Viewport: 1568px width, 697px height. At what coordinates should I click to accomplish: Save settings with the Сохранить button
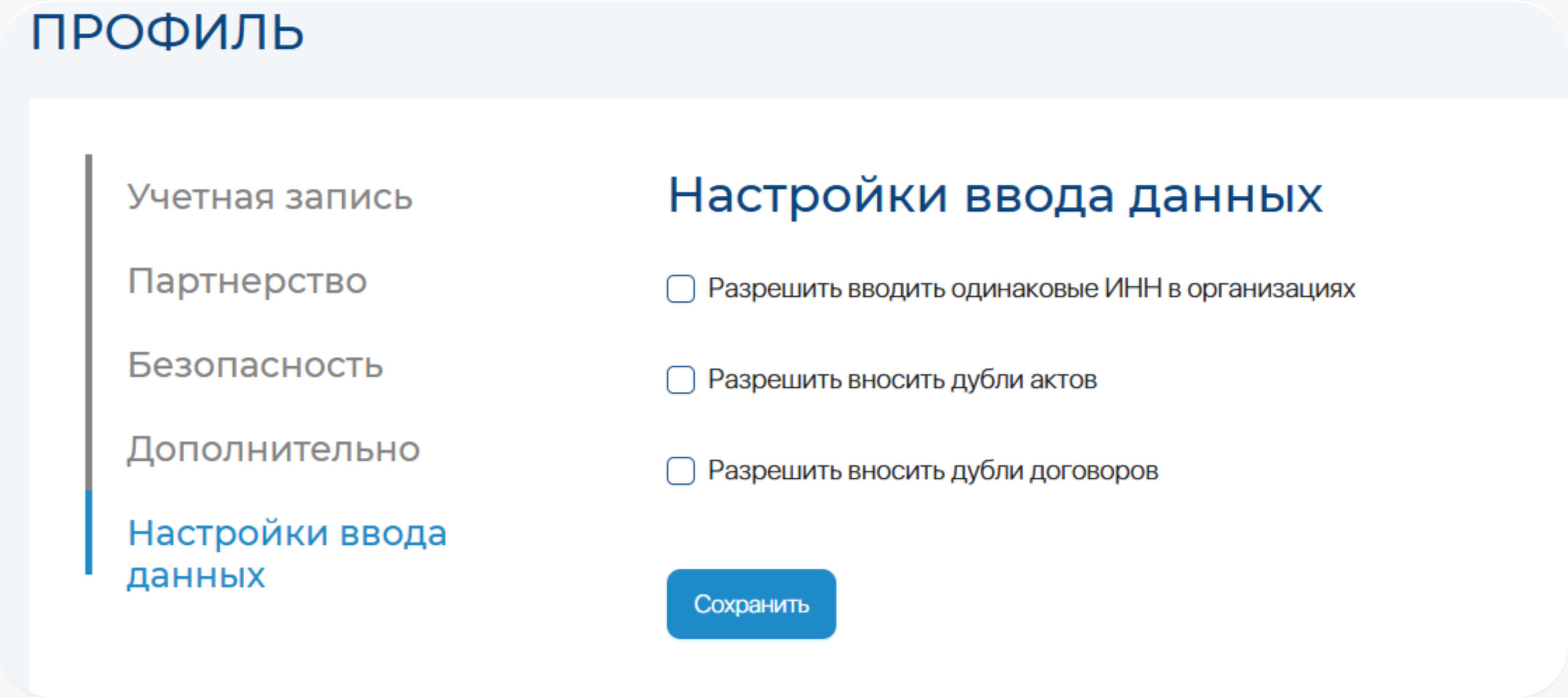pyautogui.click(x=751, y=604)
